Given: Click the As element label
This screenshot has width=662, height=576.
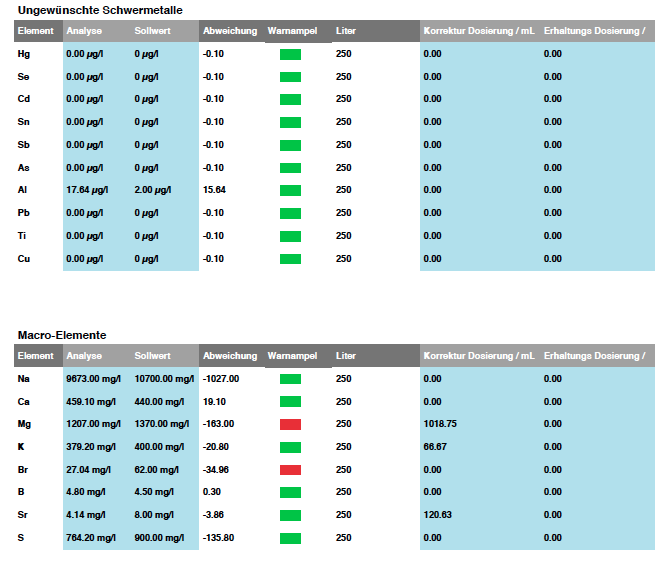Looking at the screenshot, I should pyautogui.click(x=23, y=168).
